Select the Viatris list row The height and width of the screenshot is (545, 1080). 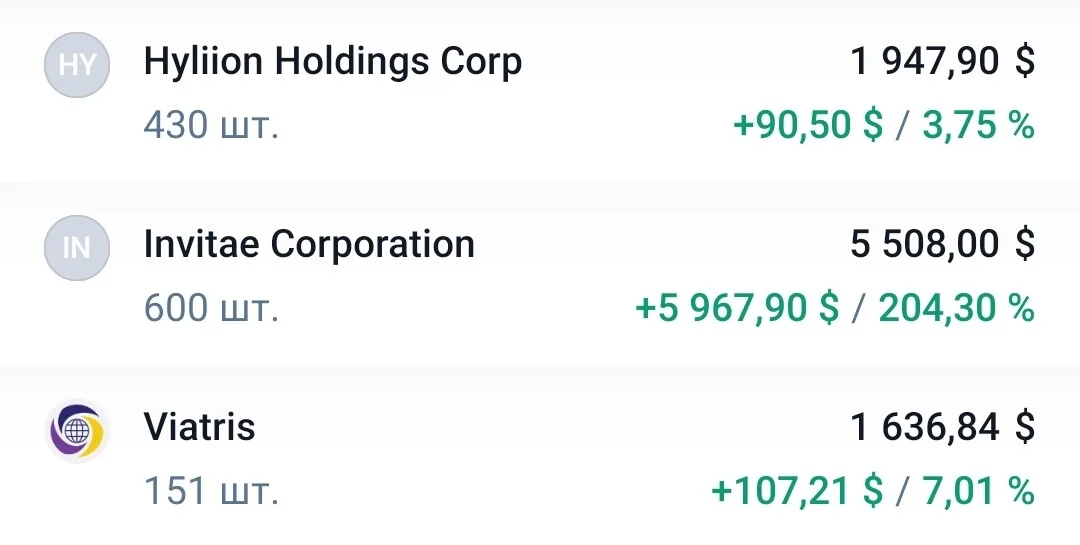pos(540,456)
